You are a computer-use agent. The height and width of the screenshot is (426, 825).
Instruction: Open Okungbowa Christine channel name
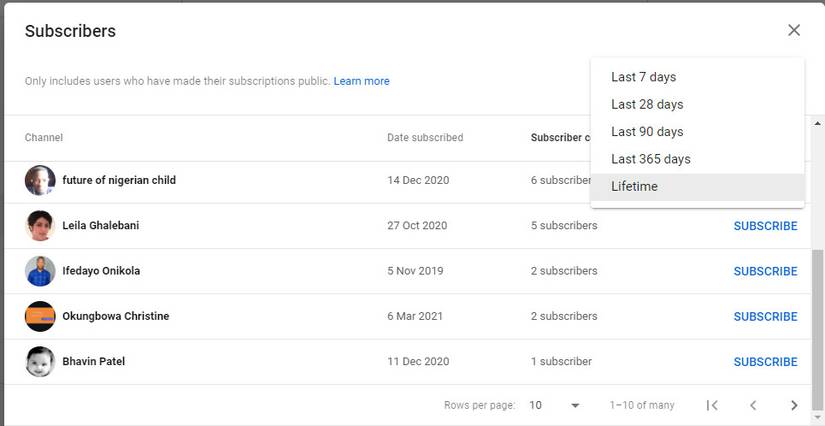[x=116, y=316]
